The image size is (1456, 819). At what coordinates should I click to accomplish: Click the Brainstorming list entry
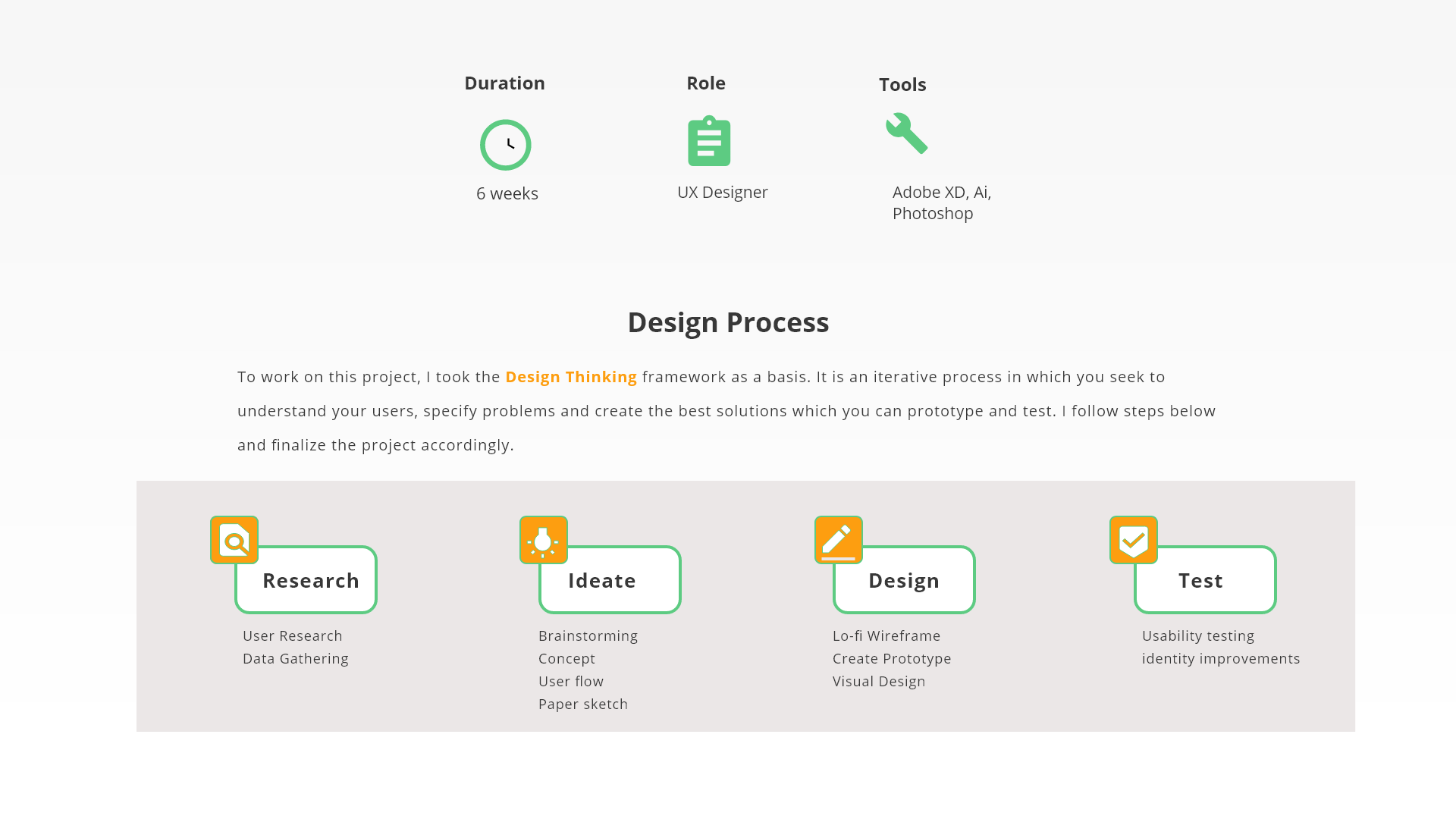pyautogui.click(x=588, y=635)
